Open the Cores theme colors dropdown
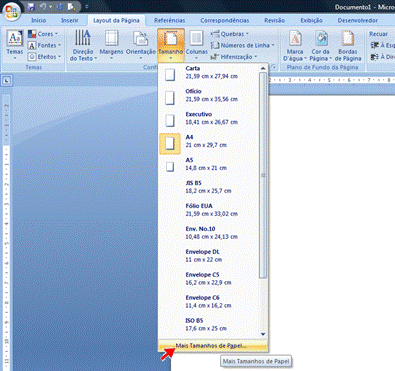The width and height of the screenshot is (395, 371). 43,34
